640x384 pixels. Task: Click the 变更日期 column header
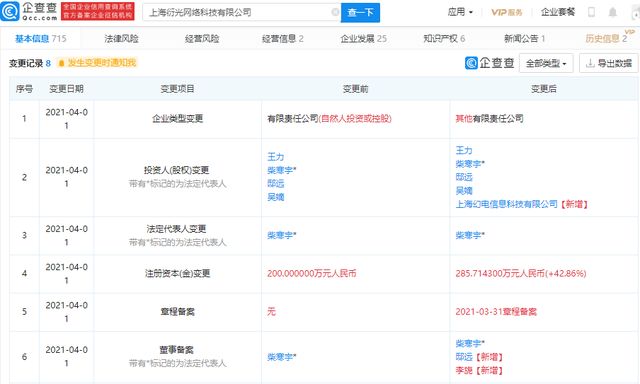67,89
